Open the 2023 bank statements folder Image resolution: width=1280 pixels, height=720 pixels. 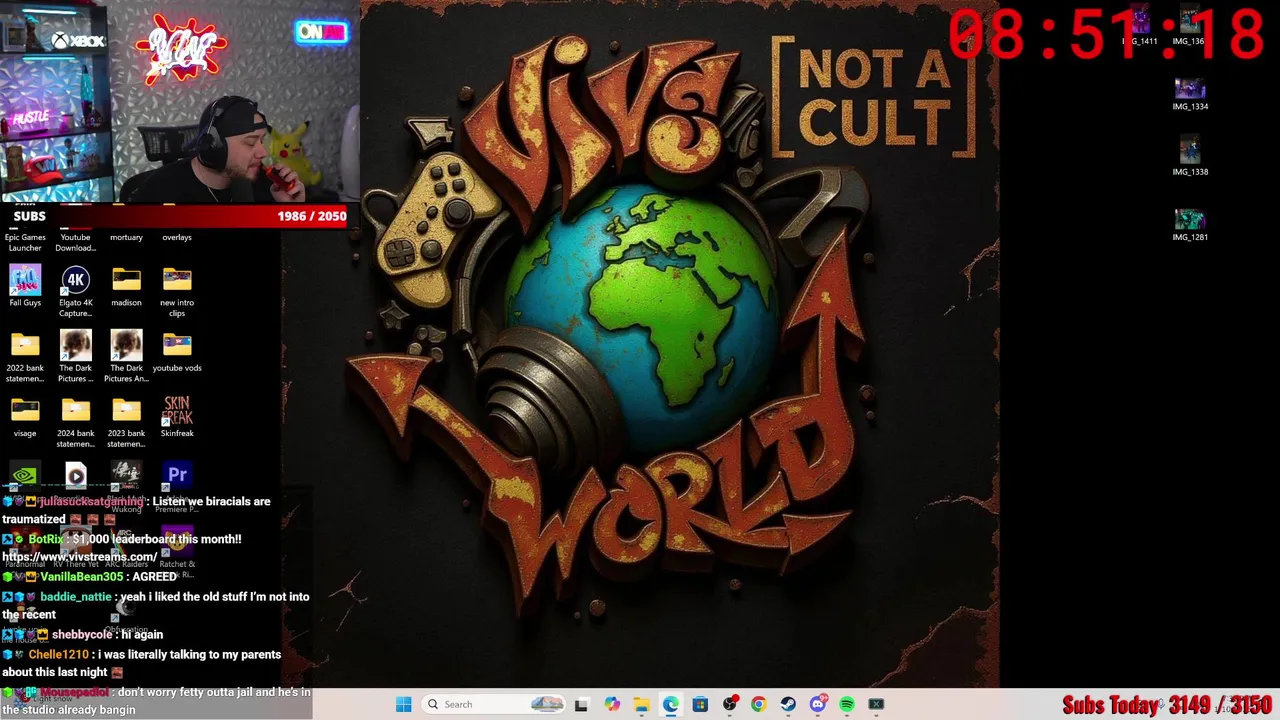(x=126, y=422)
